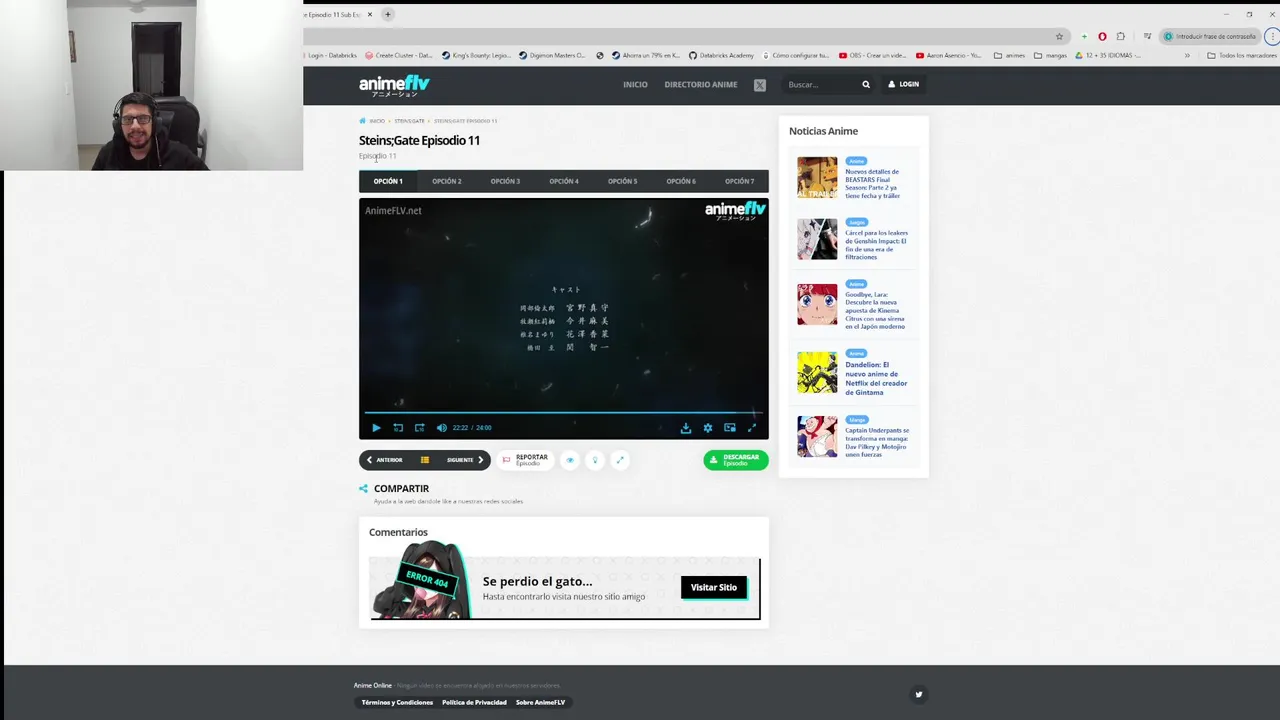Mute the video player volume
The image size is (1280, 720).
click(x=441, y=428)
